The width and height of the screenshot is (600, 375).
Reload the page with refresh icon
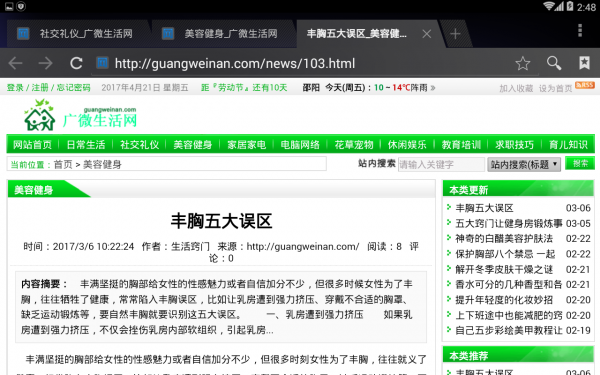tap(76, 63)
